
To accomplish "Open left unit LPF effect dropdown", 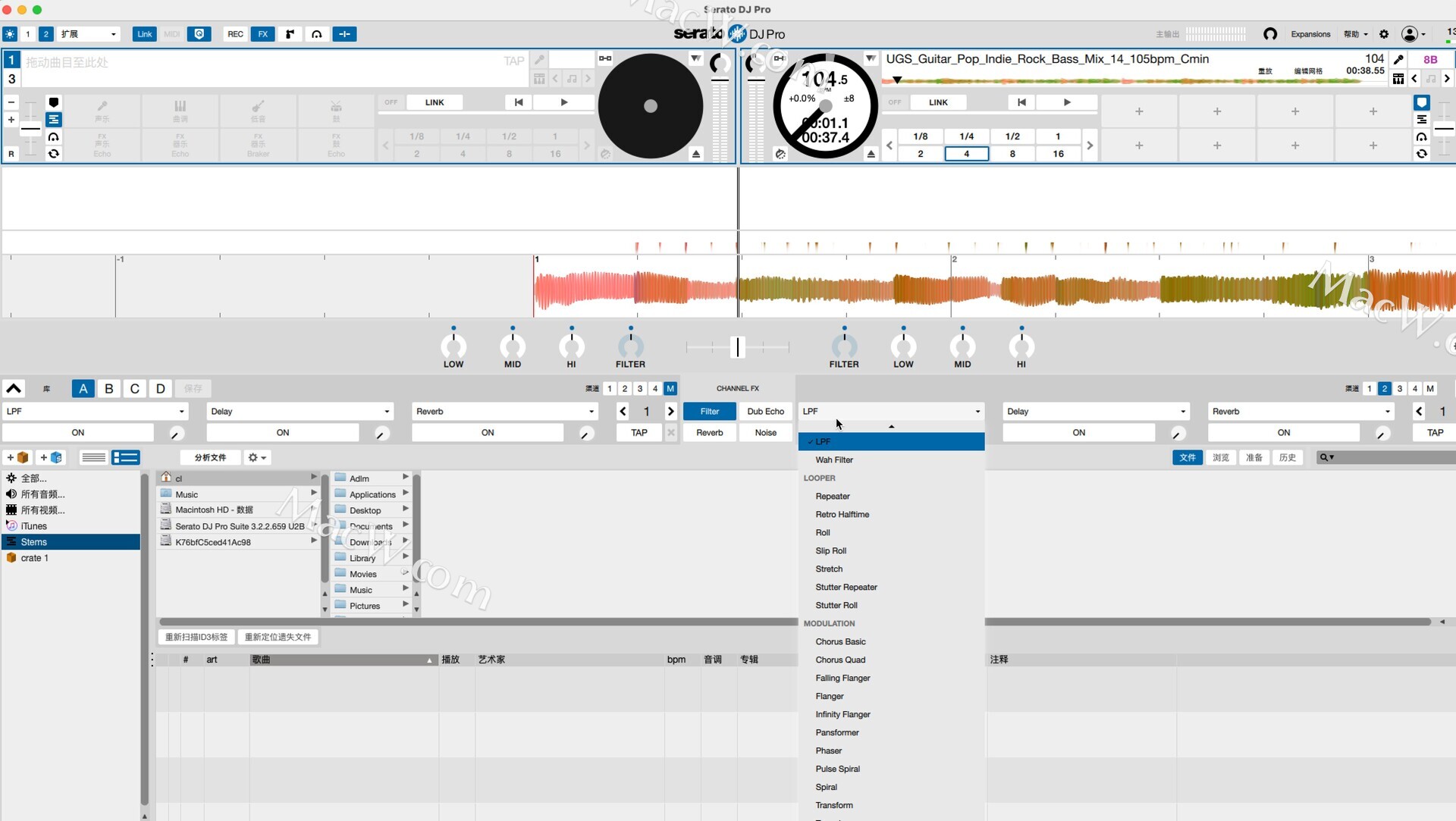I will [x=95, y=412].
